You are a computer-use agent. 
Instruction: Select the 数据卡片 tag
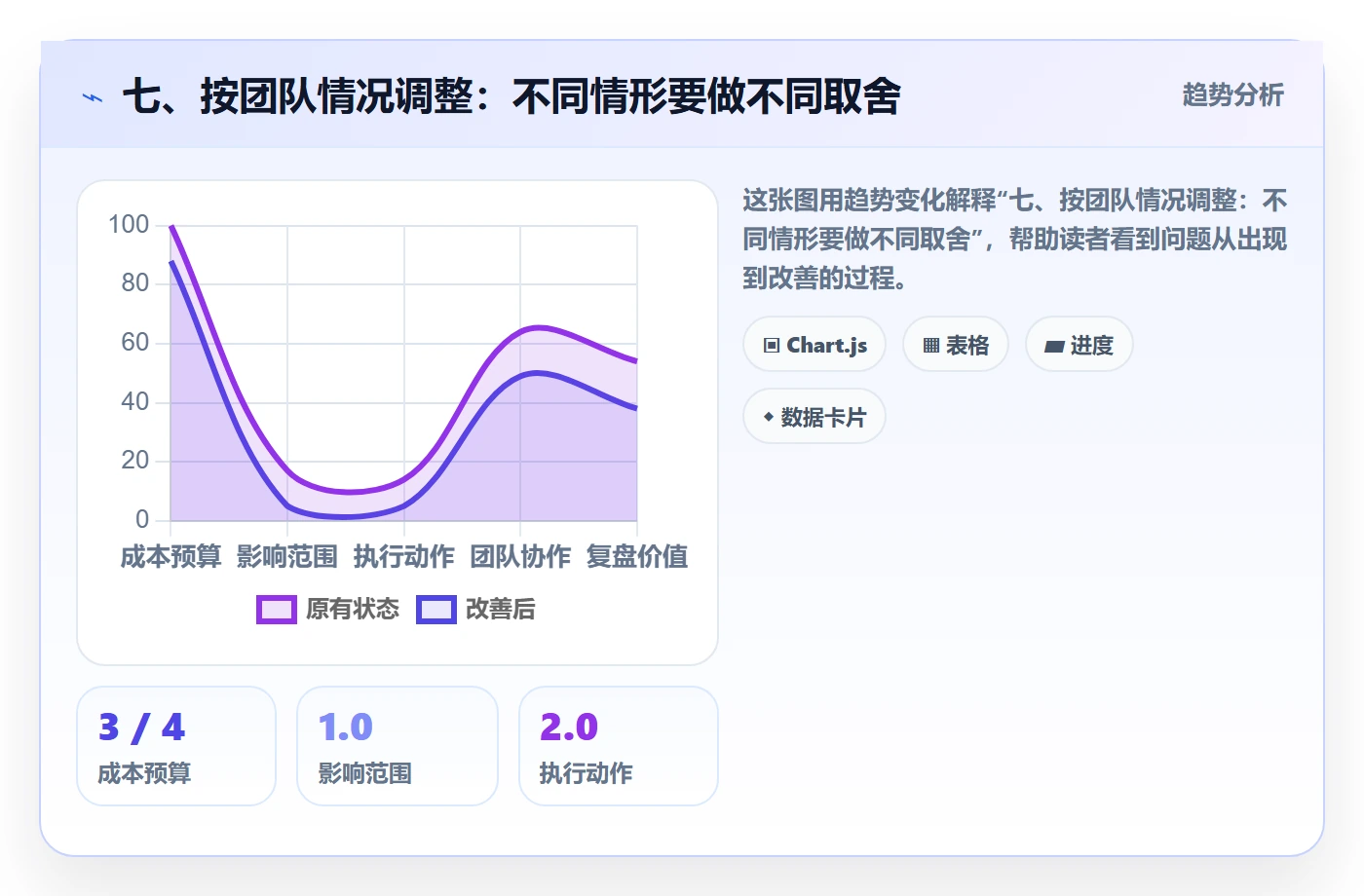tap(815, 417)
